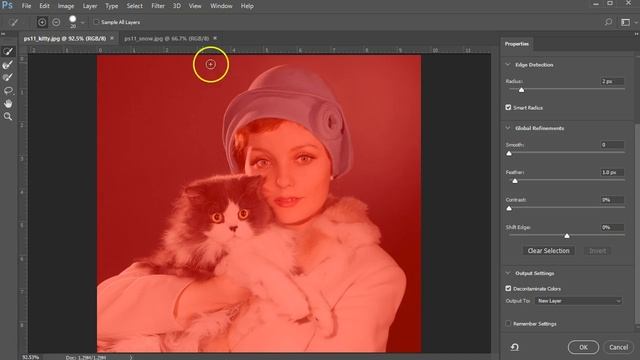Open the Select menu
This screenshot has width=640, height=360.
134,6
